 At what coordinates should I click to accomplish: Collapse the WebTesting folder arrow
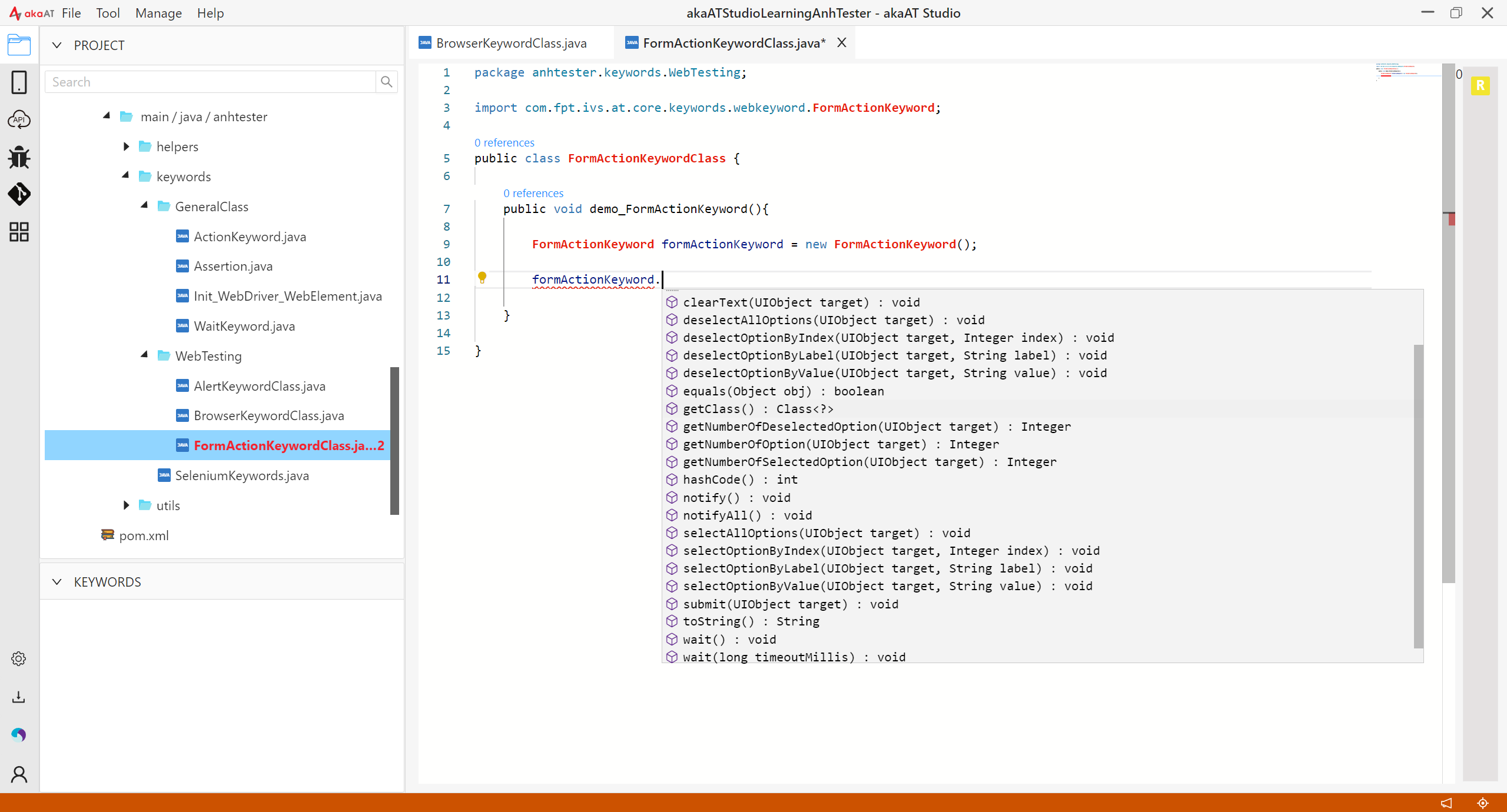tap(144, 355)
